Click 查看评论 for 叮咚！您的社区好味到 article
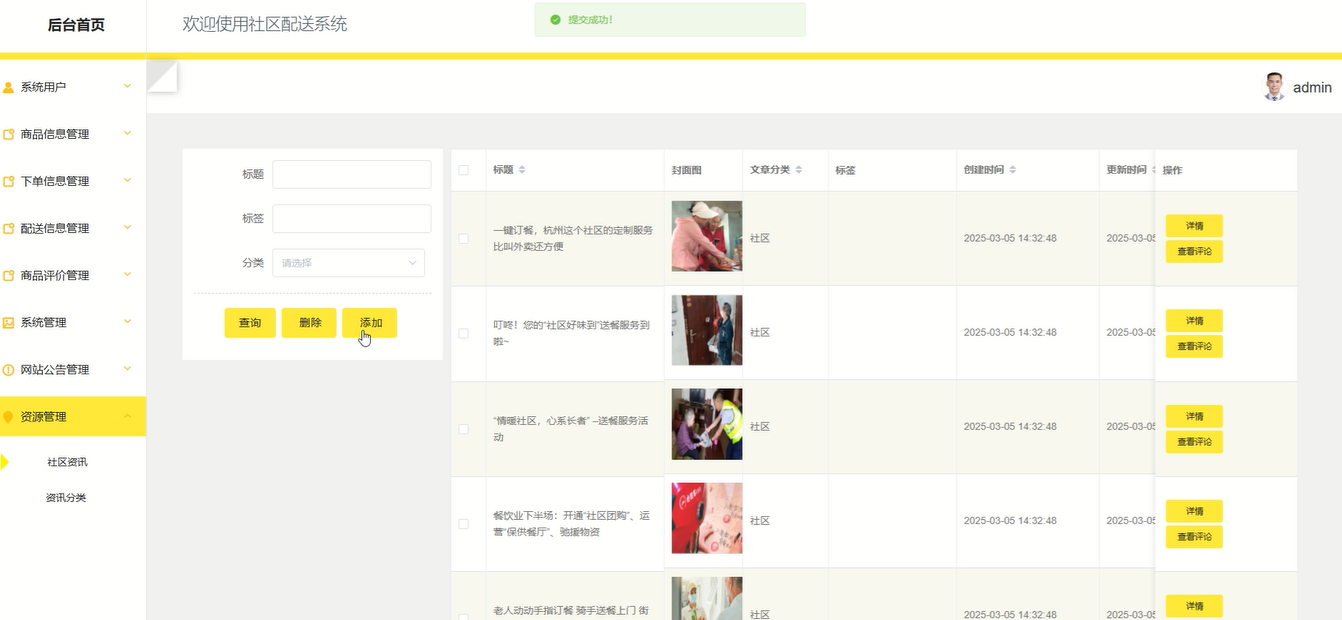The image size is (1342, 620). (1194, 346)
